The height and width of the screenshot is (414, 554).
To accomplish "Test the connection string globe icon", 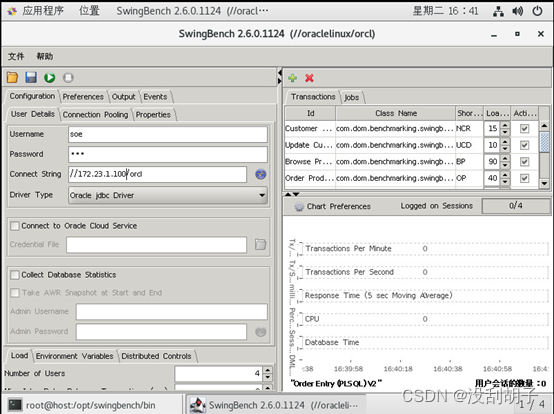I will click(x=261, y=174).
